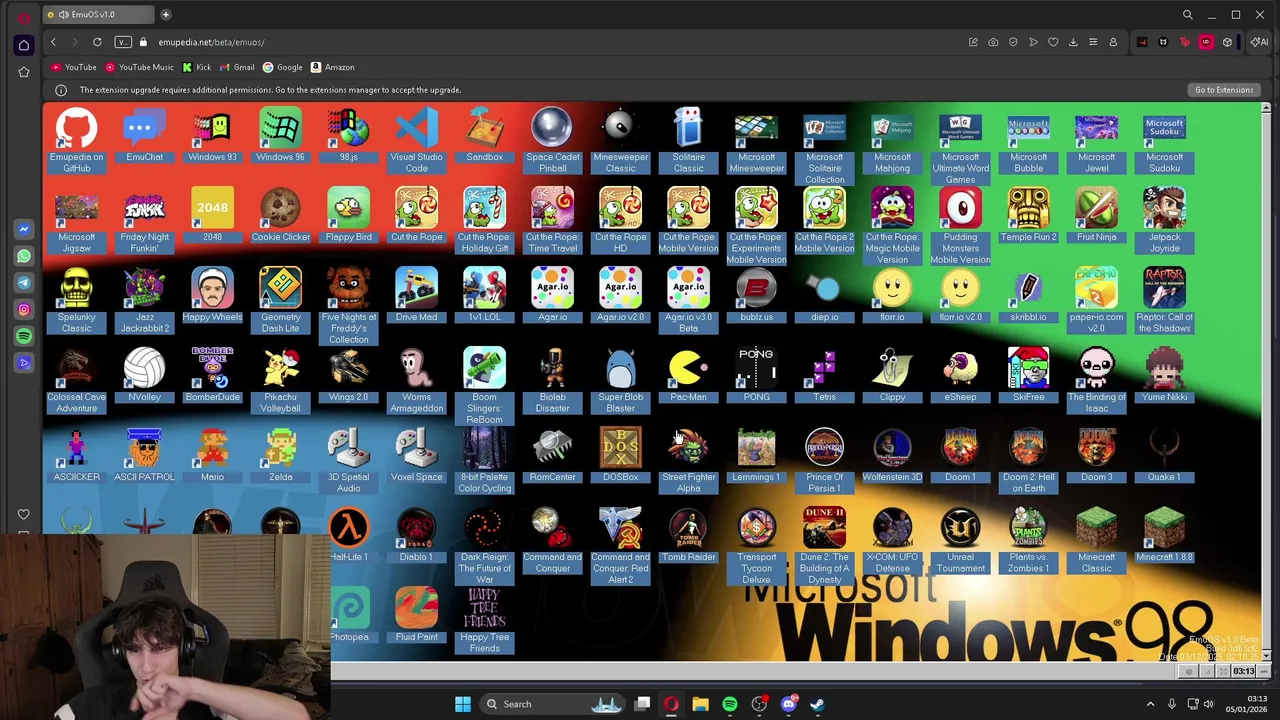The width and height of the screenshot is (1280, 720).
Task: Open YouTube bookmark
Action: tap(73, 67)
